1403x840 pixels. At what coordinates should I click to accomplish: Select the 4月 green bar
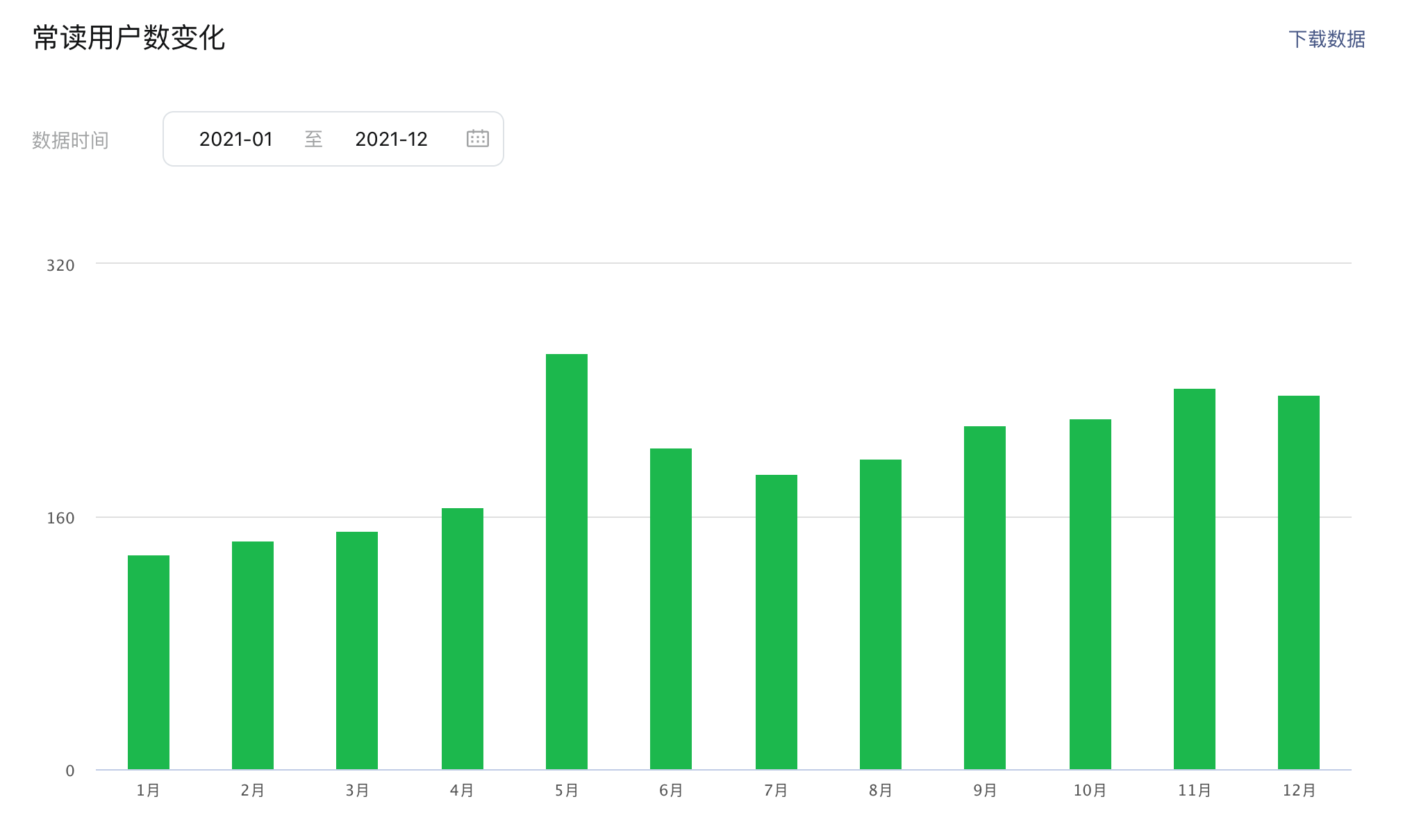coord(463,639)
